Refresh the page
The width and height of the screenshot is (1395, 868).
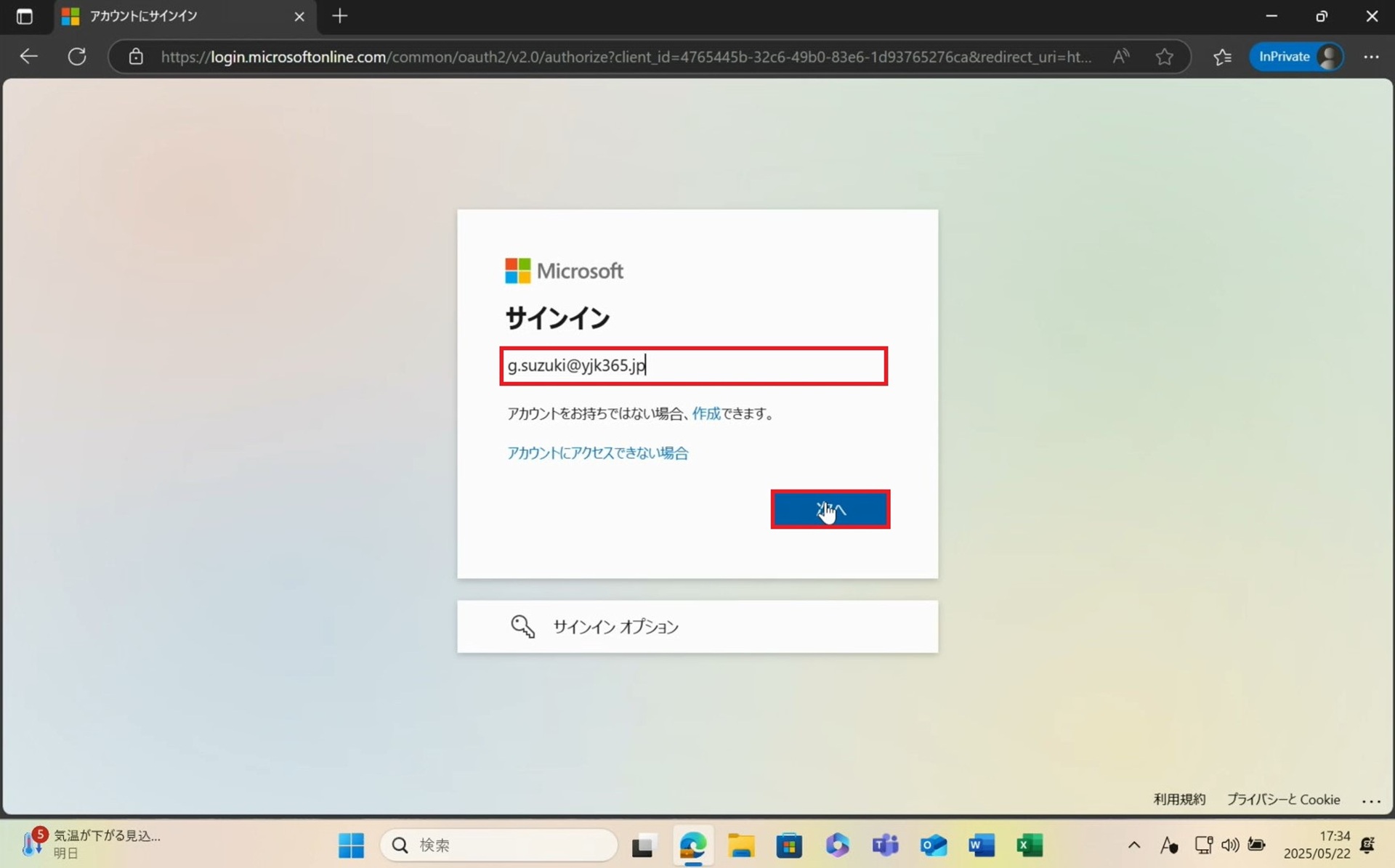click(x=77, y=57)
